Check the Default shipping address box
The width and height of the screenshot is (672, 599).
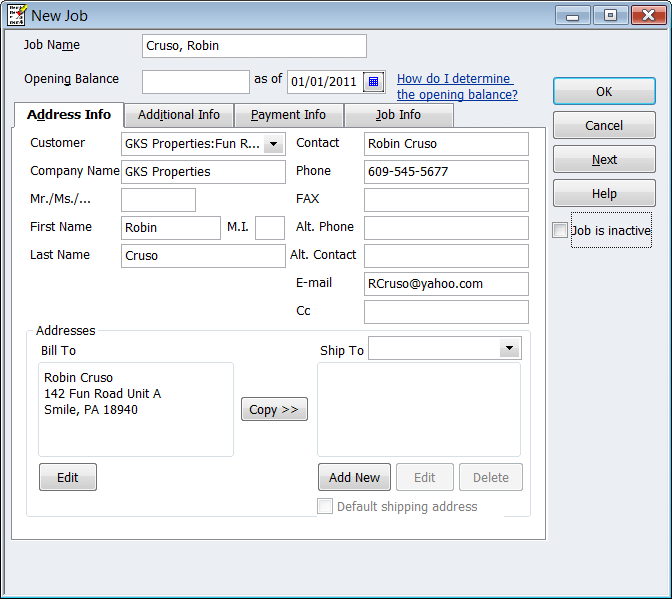325,507
